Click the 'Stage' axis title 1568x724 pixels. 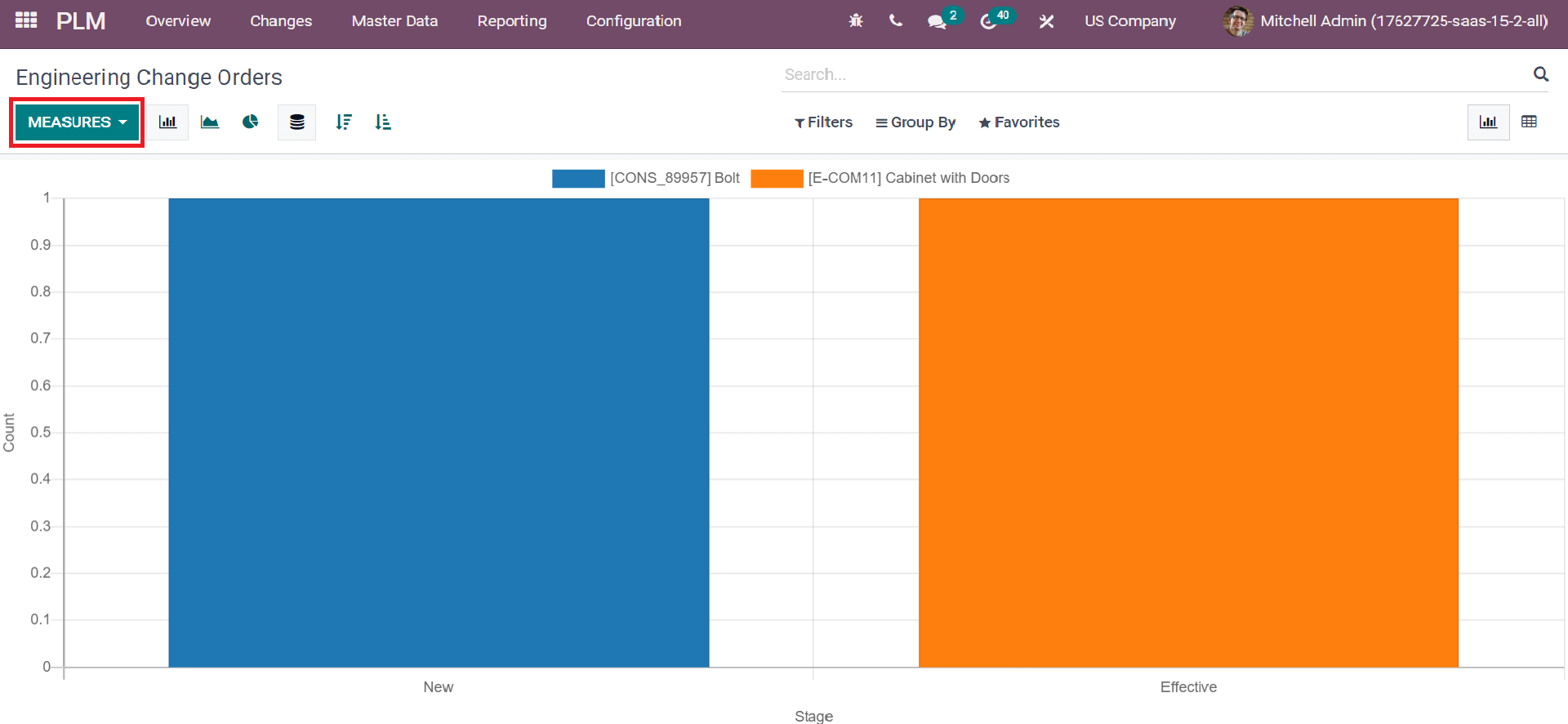tap(813, 716)
